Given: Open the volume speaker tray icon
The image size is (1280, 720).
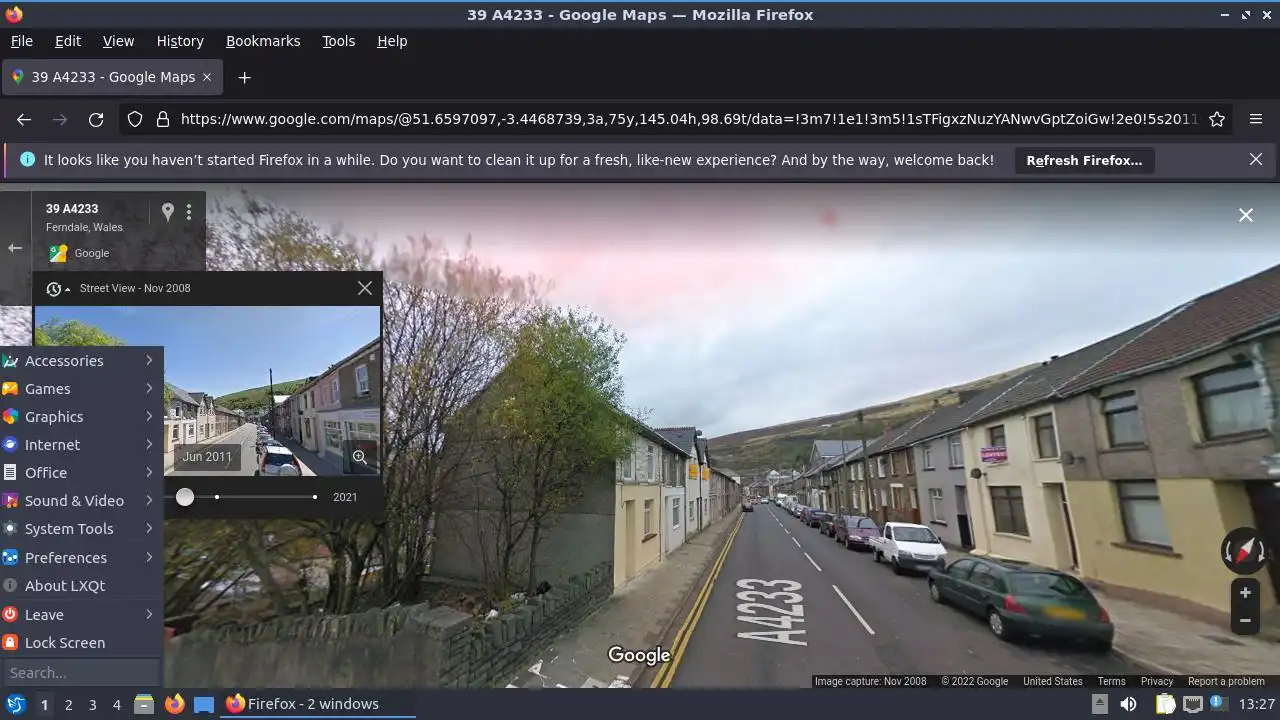Looking at the screenshot, I should point(1128,704).
